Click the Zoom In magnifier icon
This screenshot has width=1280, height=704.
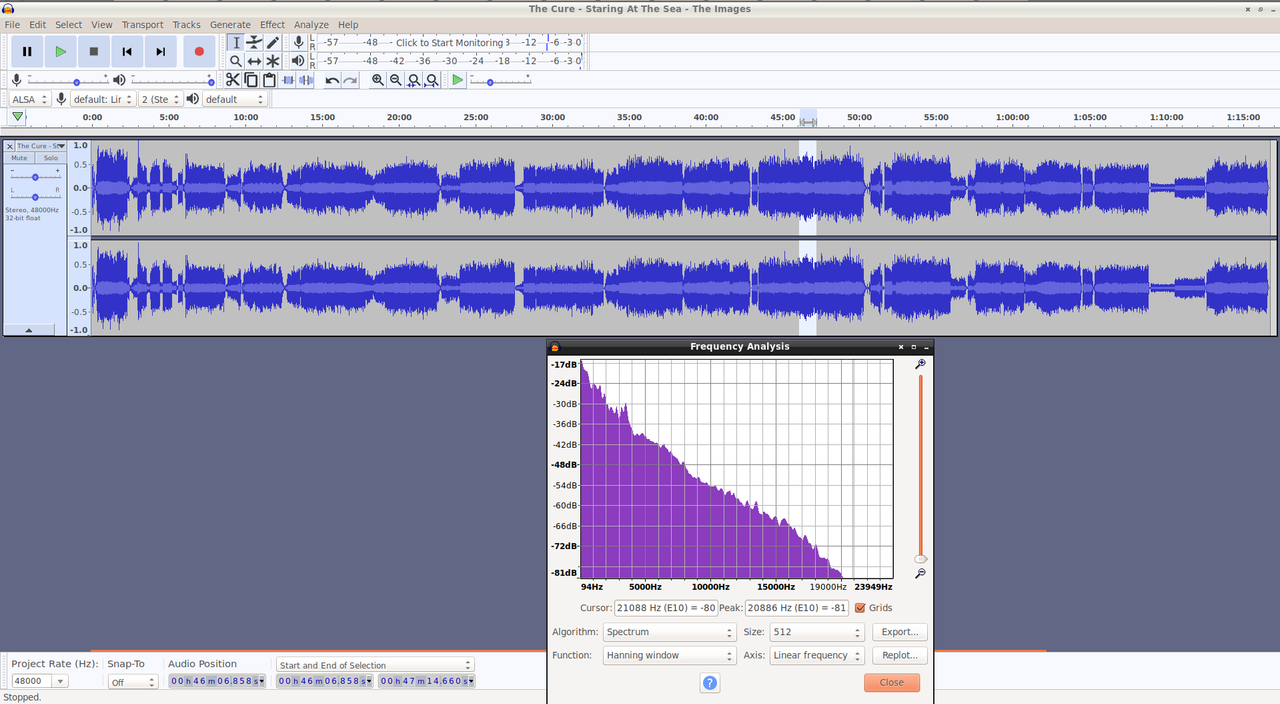(377, 80)
